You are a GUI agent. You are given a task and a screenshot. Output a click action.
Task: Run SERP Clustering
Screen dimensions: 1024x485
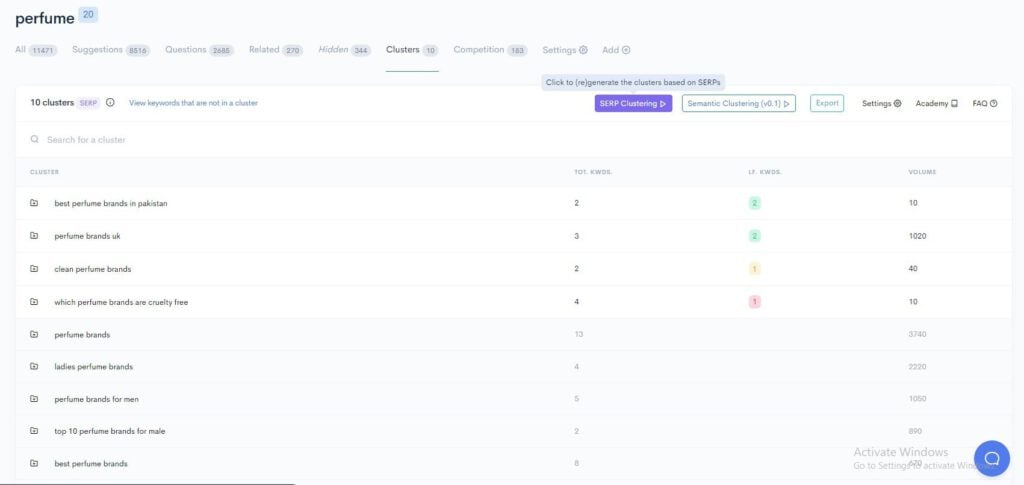pos(633,103)
